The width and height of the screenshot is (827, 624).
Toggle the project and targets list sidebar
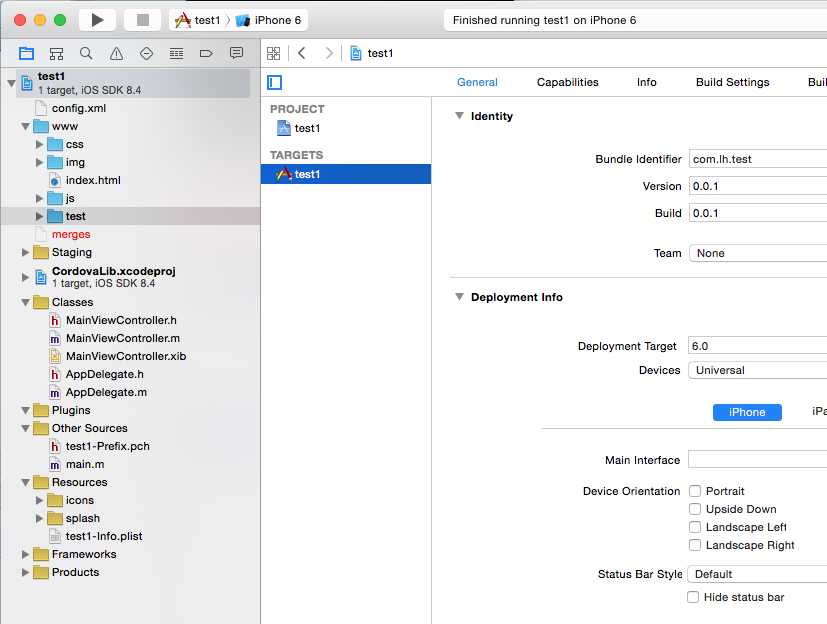click(274, 82)
